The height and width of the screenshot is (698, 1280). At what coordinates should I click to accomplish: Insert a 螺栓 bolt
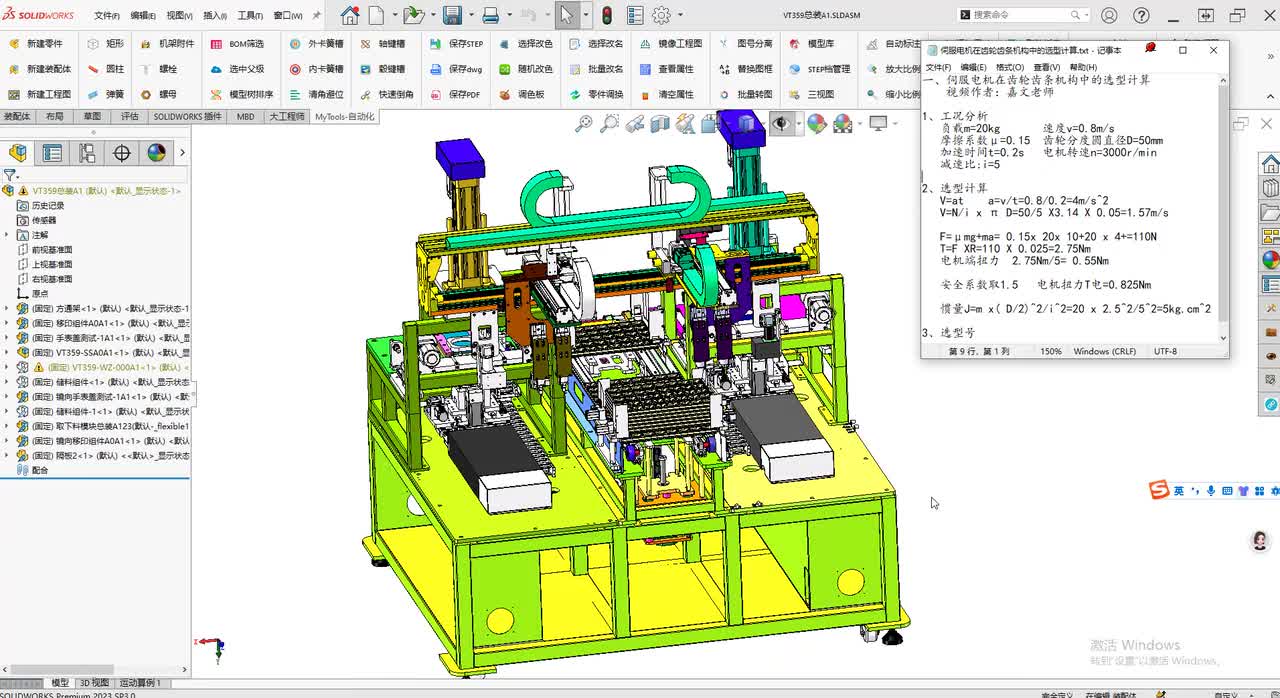(x=159, y=69)
